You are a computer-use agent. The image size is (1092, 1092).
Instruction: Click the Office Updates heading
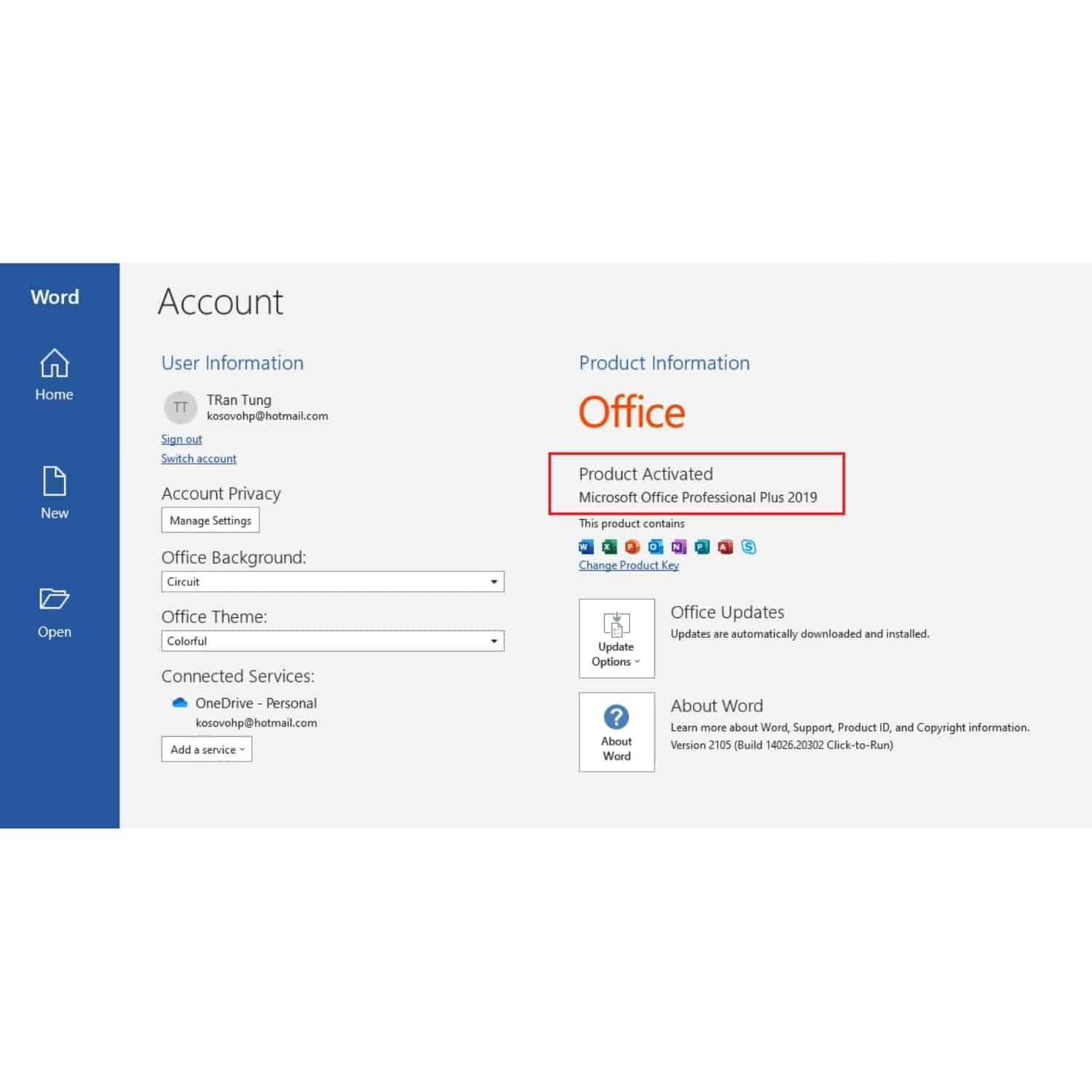coord(727,612)
